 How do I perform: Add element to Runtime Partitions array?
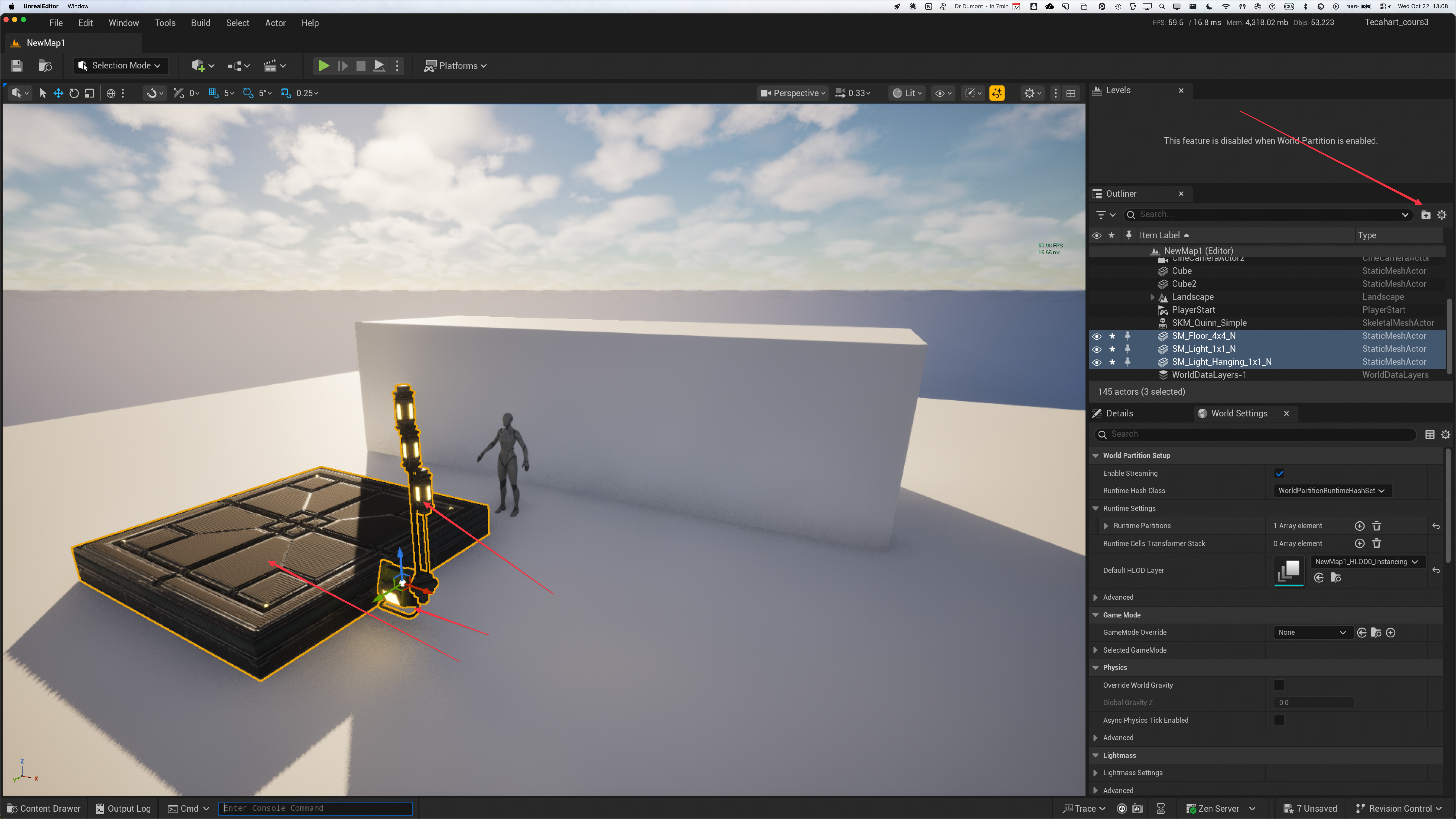click(1360, 526)
